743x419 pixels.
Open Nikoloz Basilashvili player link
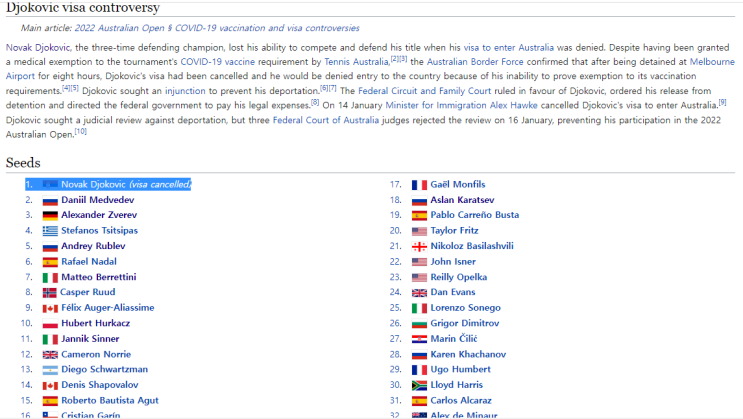click(472, 246)
